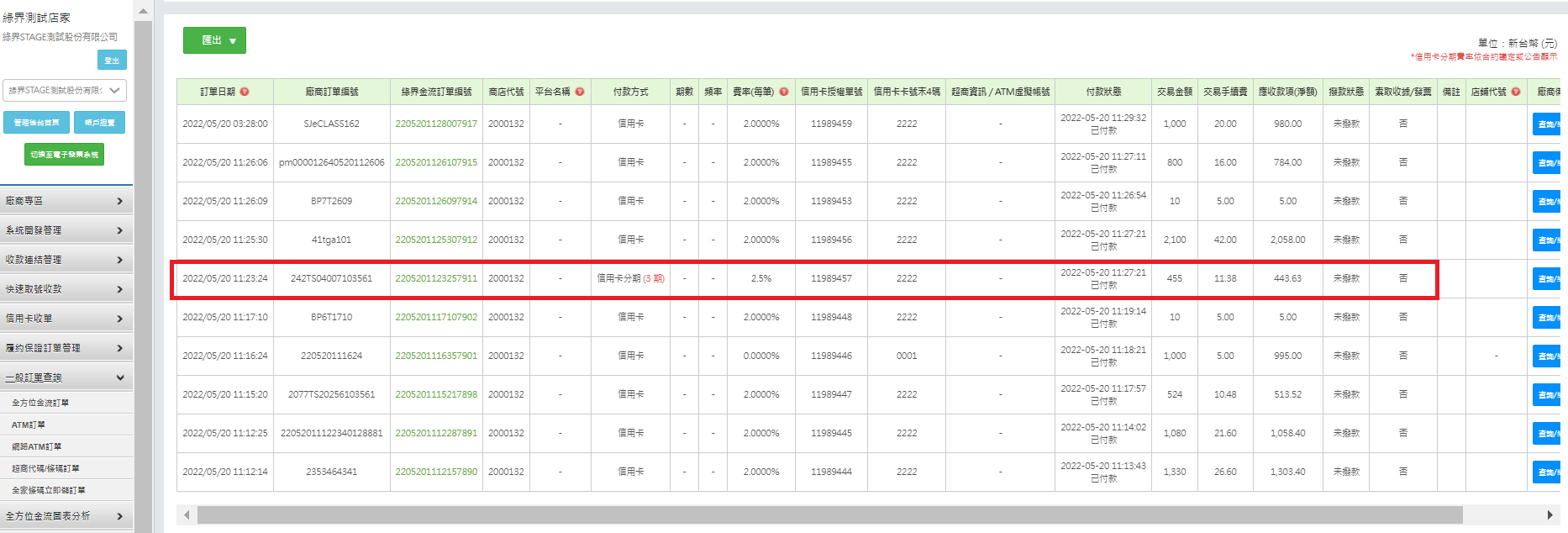Click the 付款狀態 column header

click(1103, 92)
